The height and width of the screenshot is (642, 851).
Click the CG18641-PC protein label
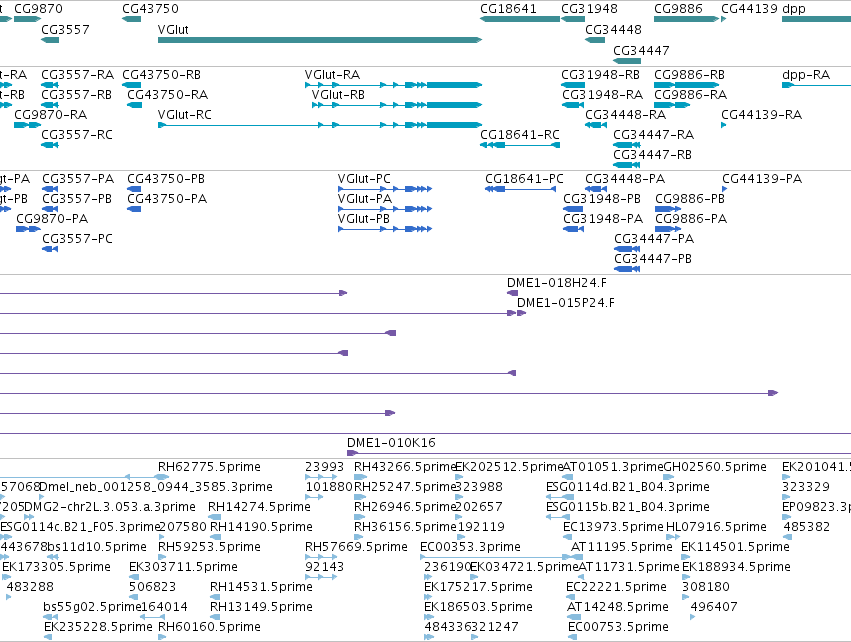(x=524, y=179)
